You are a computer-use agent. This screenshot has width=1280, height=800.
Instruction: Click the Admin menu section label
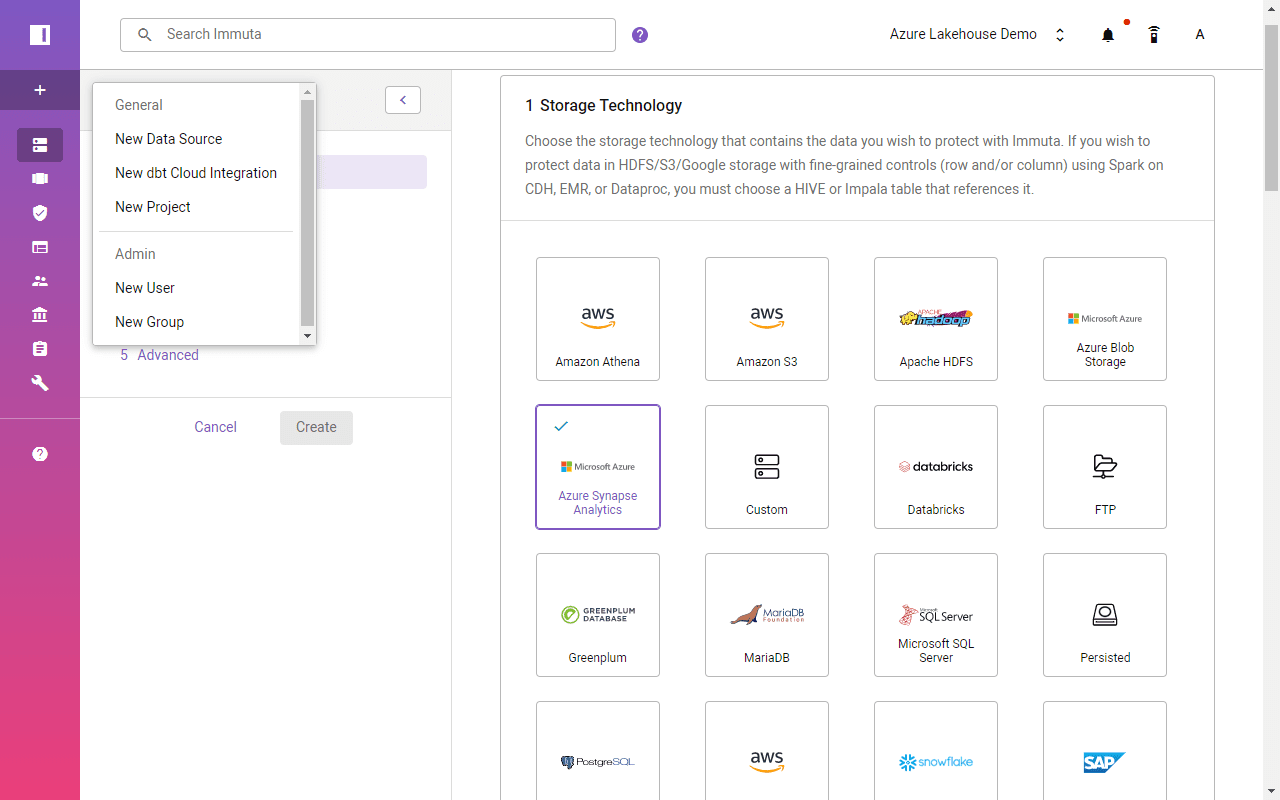click(135, 254)
